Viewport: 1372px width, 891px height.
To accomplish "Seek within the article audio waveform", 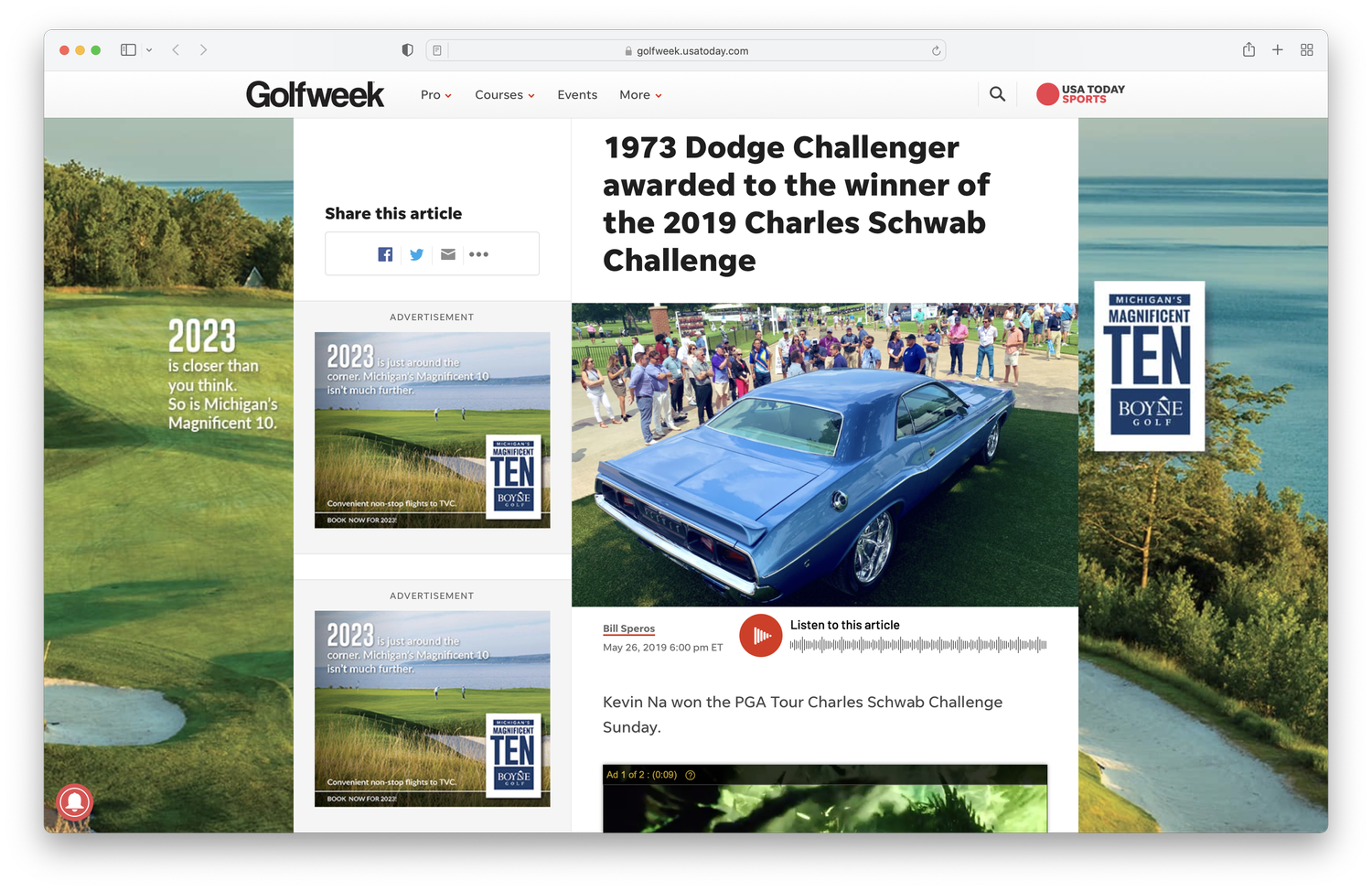I will click(918, 645).
